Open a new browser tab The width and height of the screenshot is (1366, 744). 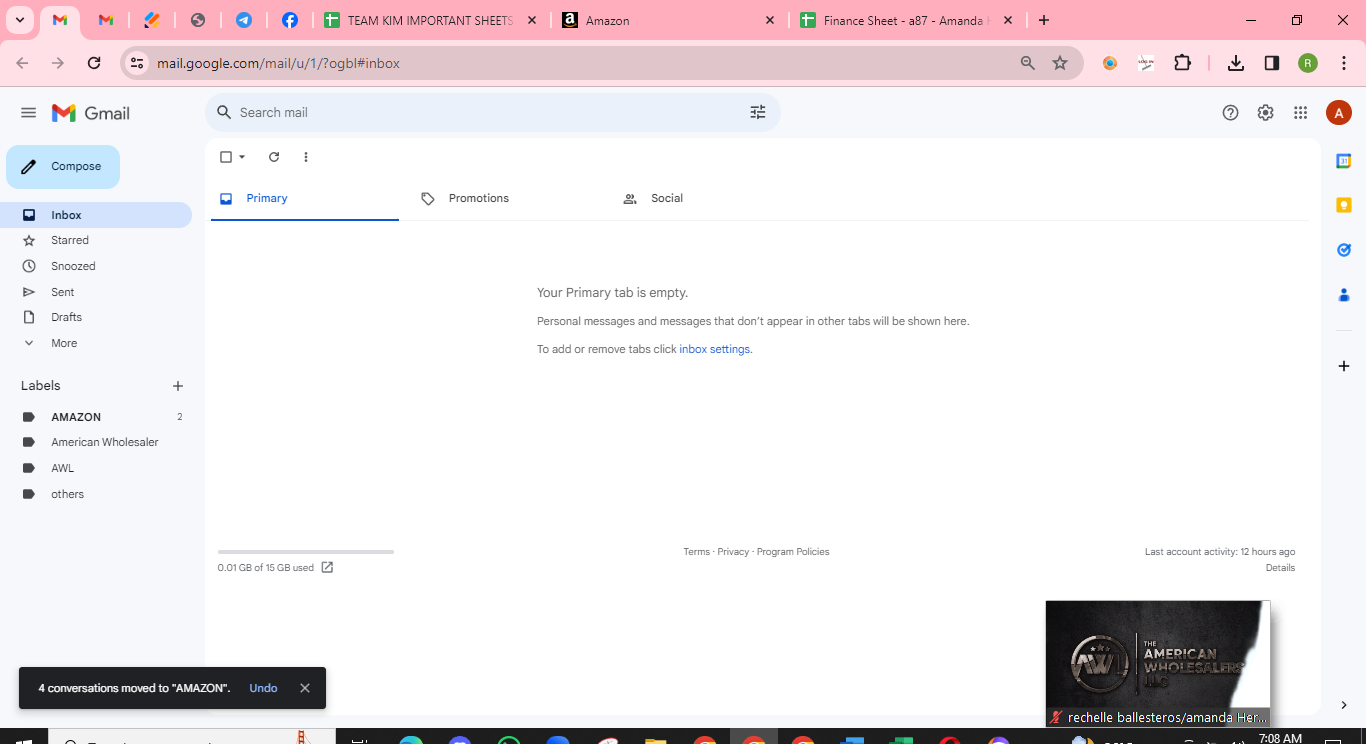1044,20
